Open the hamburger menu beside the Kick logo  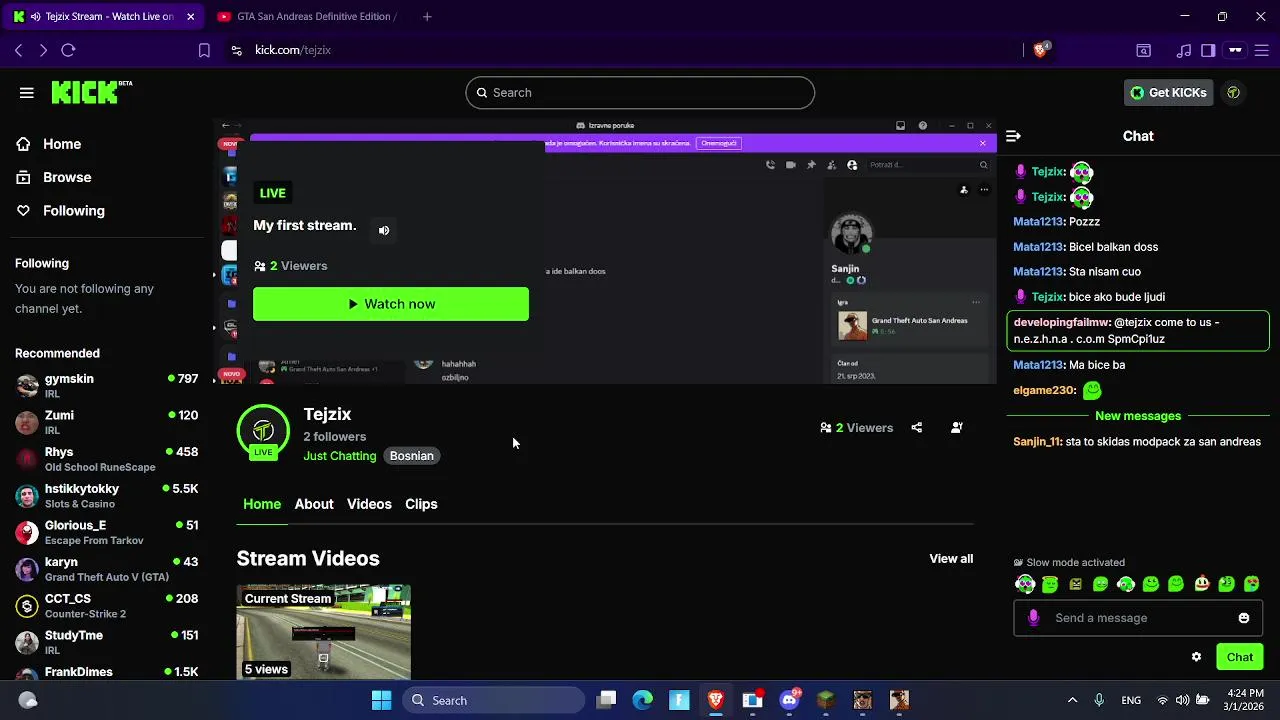pos(27,92)
